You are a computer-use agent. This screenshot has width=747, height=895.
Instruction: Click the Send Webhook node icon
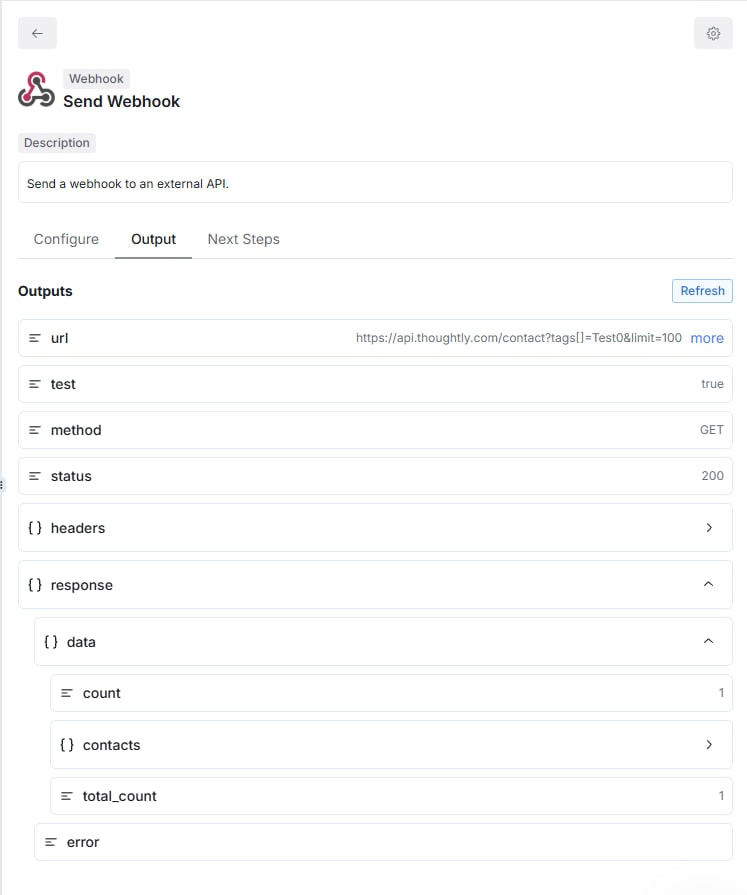(35, 90)
